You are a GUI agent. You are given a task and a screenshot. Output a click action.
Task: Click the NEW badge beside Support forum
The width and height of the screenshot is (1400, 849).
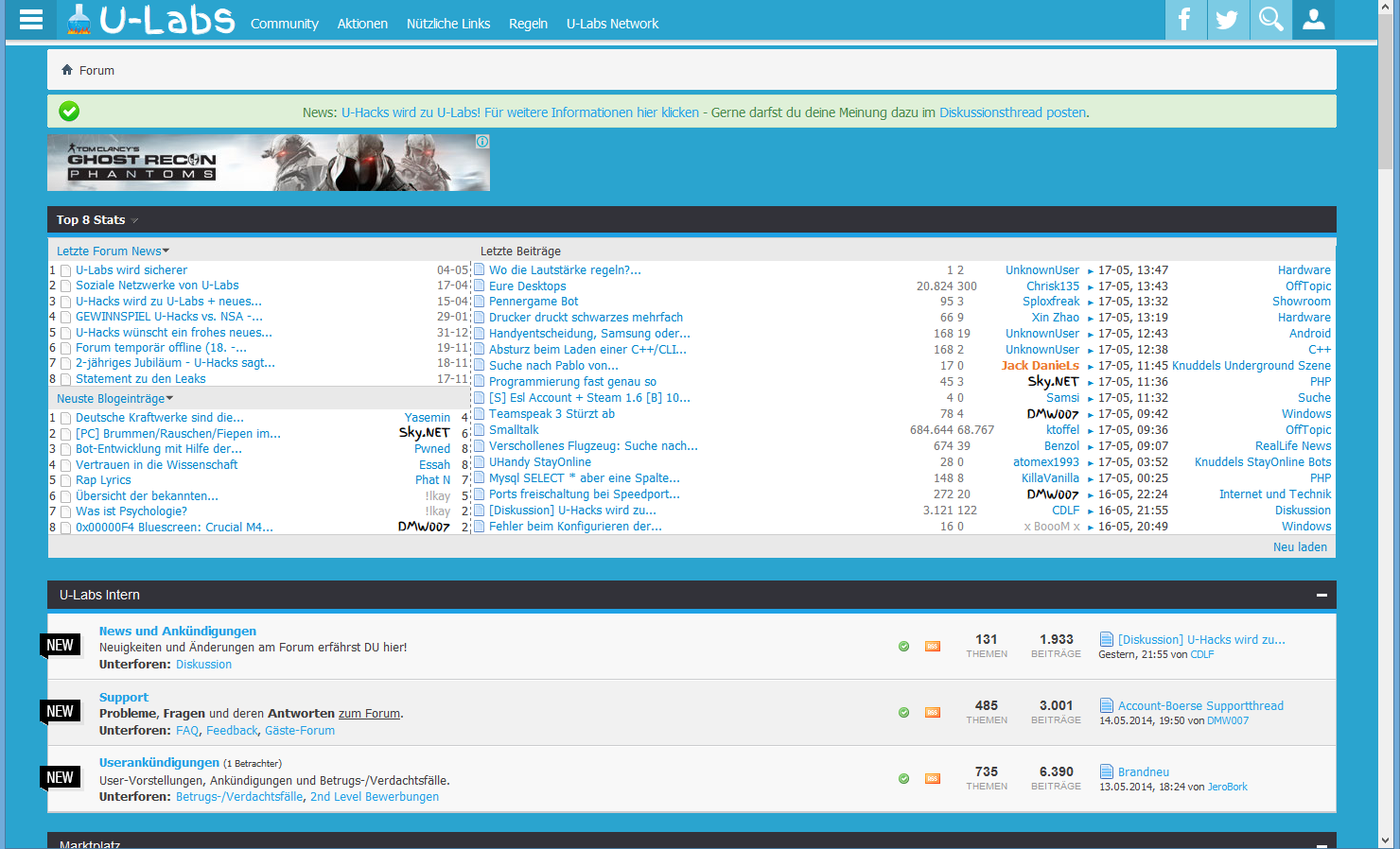[x=60, y=711]
